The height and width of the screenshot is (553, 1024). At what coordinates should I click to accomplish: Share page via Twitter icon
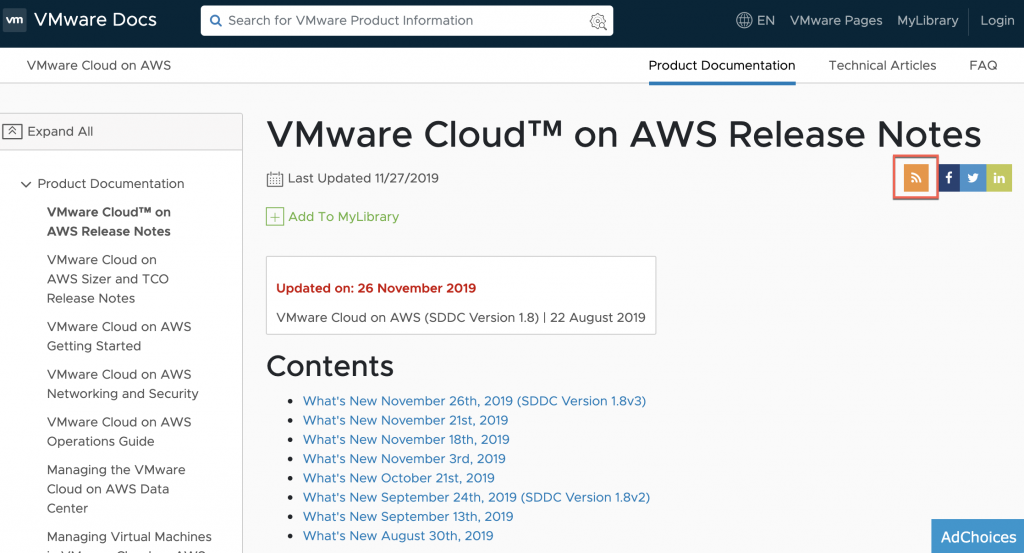[973, 178]
